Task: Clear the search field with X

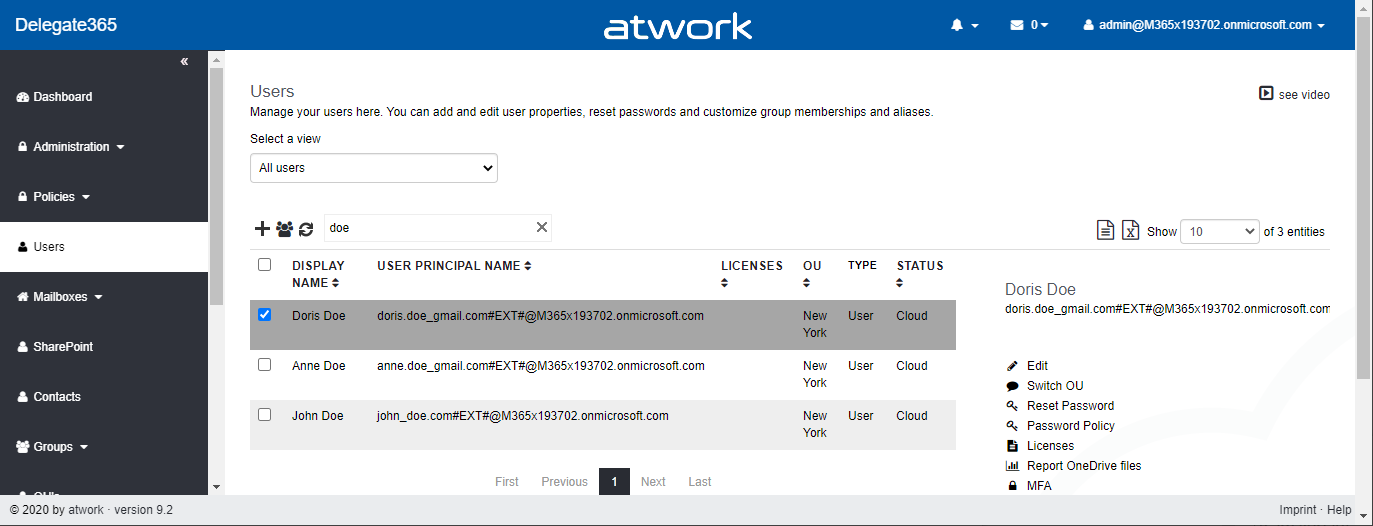Action: pos(542,228)
